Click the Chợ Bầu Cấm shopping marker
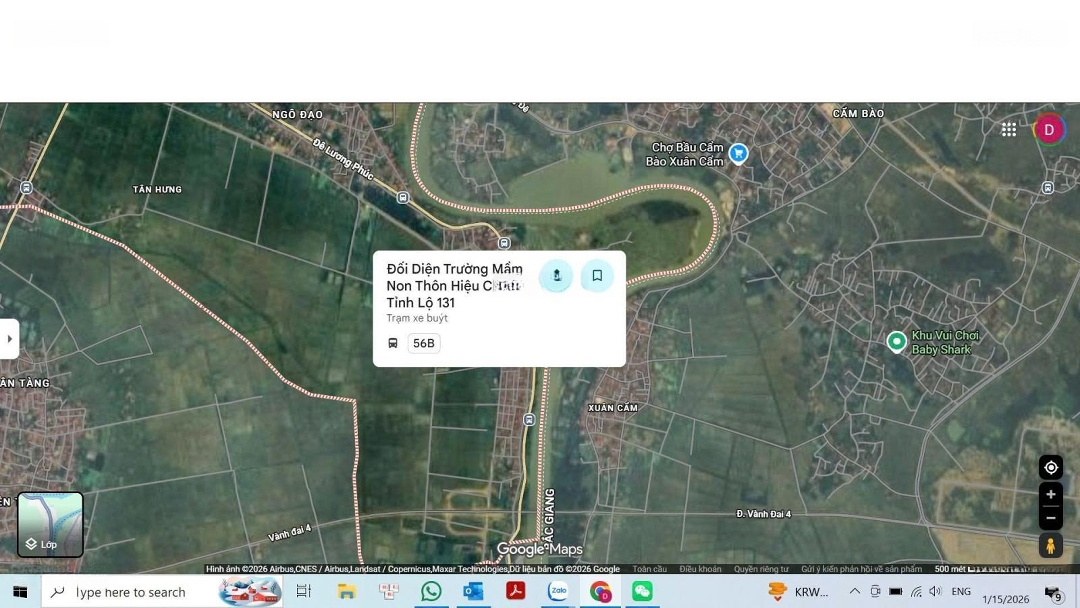1080x608 pixels. (x=738, y=153)
